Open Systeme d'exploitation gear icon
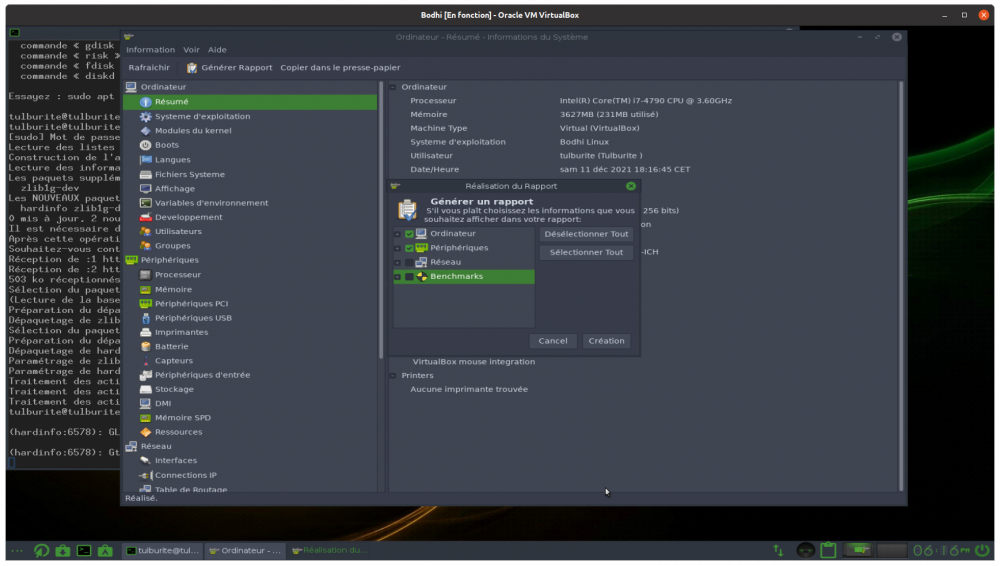The width and height of the screenshot is (1000, 566). point(145,117)
